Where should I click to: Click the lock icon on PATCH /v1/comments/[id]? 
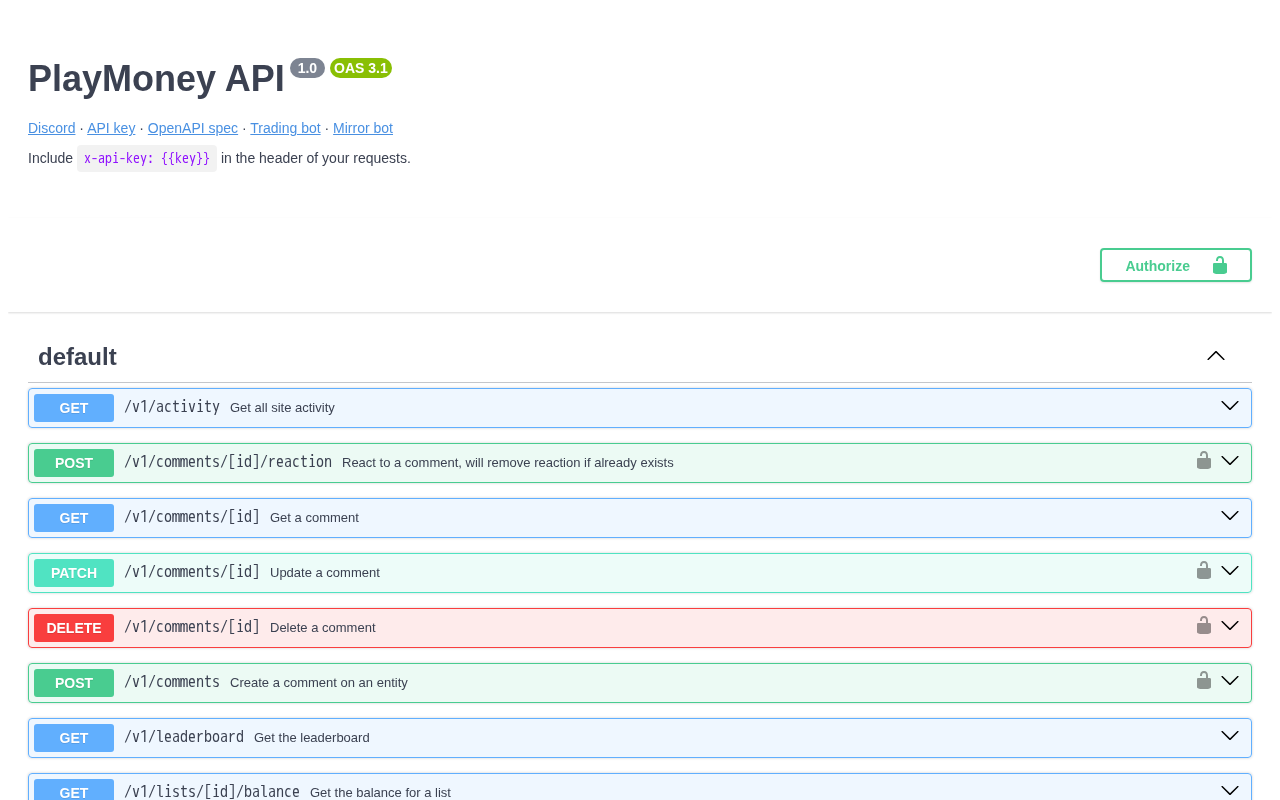1204,571
